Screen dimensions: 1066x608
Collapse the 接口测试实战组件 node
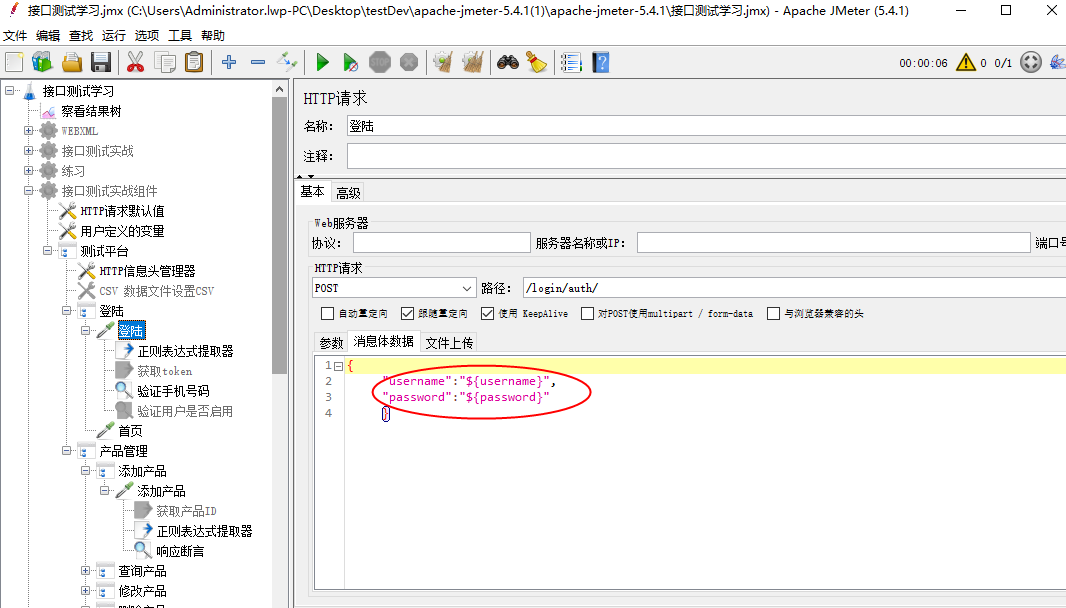(29, 190)
